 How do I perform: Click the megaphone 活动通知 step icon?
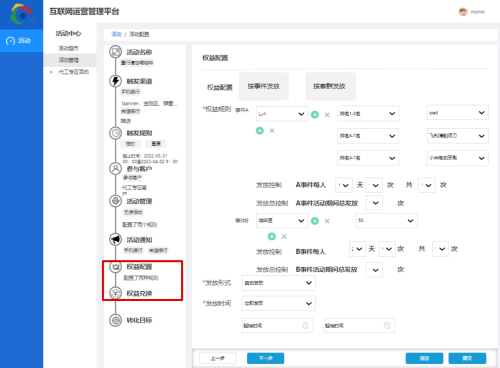pos(116,239)
